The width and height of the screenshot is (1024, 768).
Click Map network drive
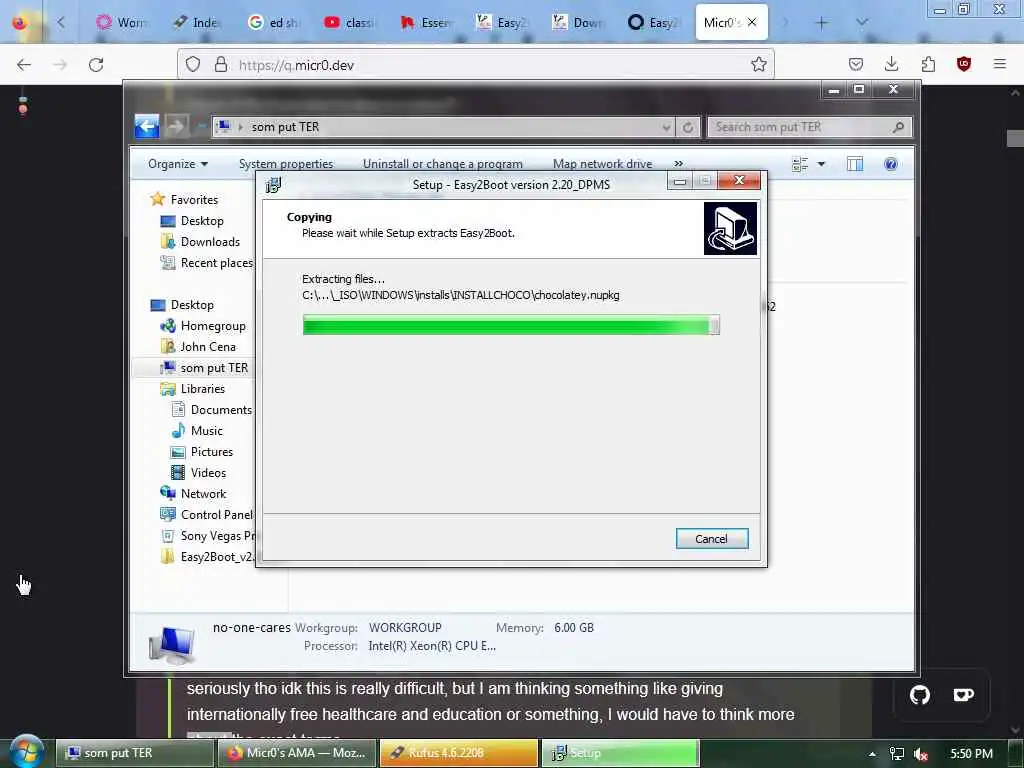[602, 164]
